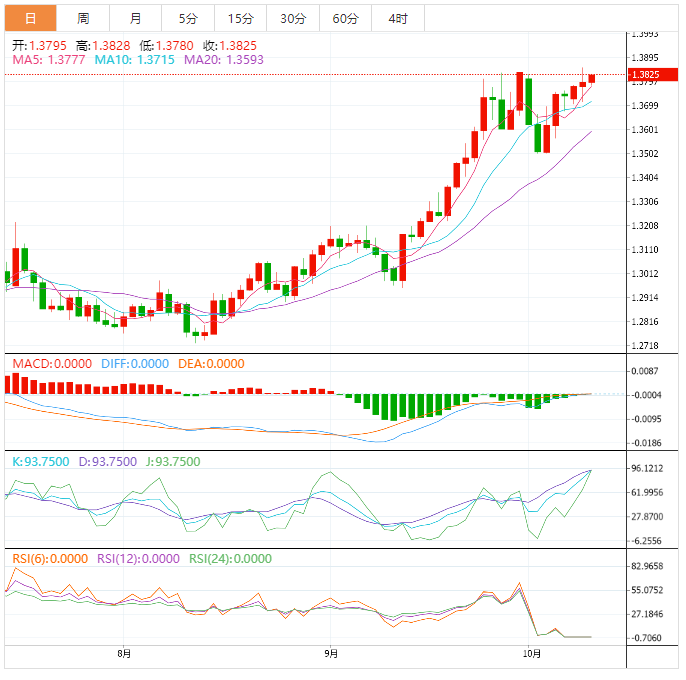Click the RSI(24):0.0000 label
The height and width of the screenshot is (680, 686).
click(231, 559)
